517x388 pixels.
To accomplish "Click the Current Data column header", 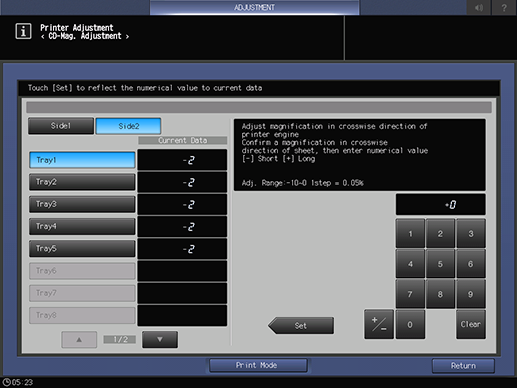I will coord(182,140).
